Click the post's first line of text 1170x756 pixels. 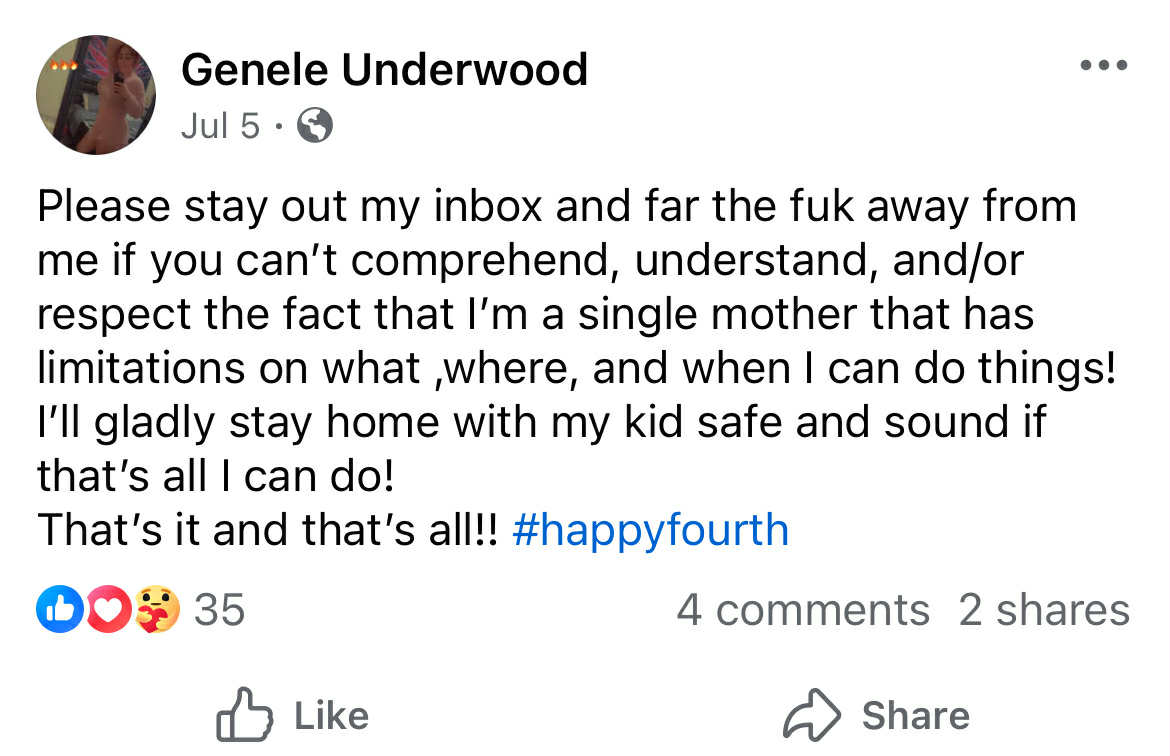[556, 207]
